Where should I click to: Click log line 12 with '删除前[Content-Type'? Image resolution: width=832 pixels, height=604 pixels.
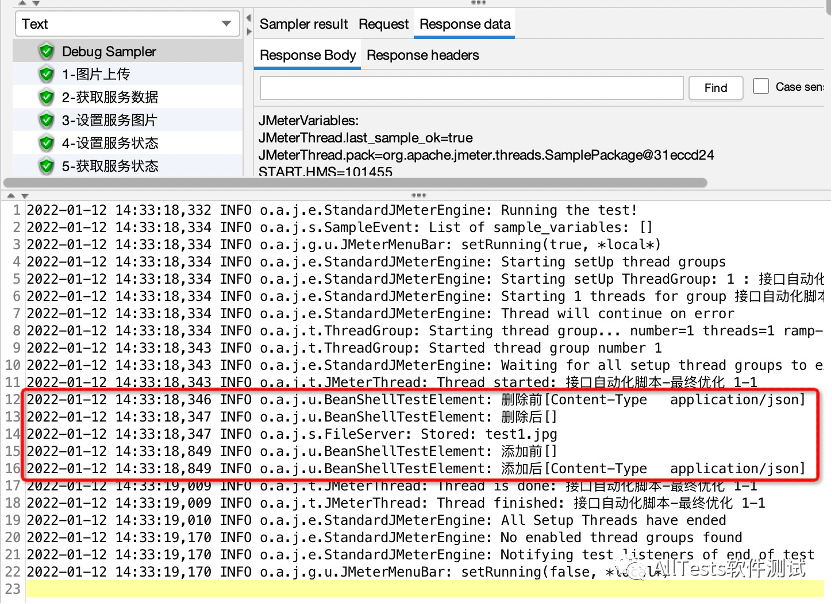(417, 400)
